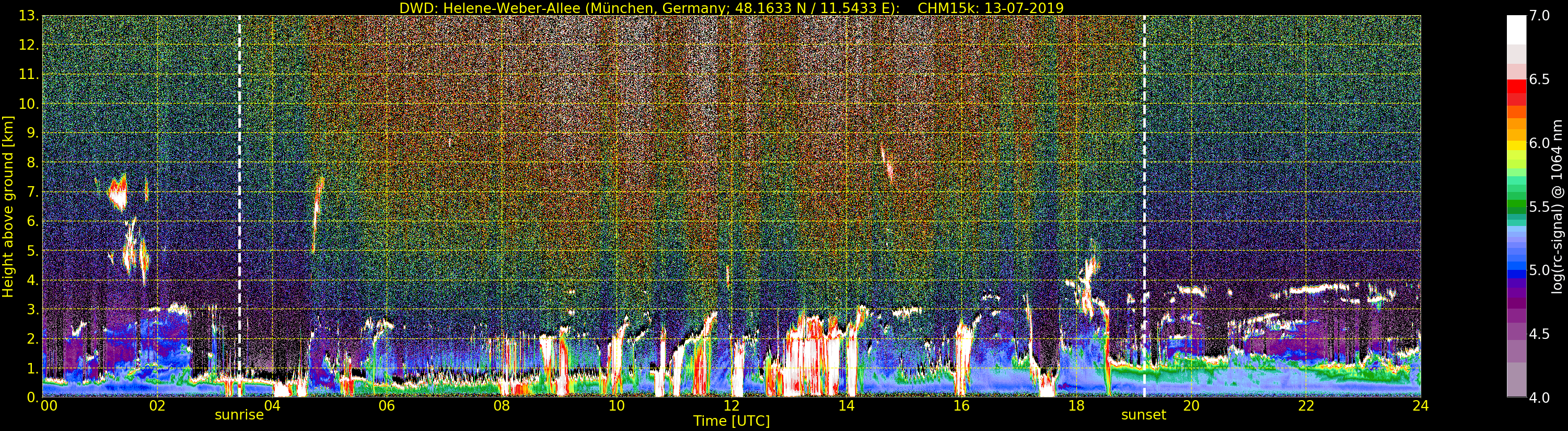Click the slanted cloud streak near 05 UTC at 6 km
The image size is (1568, 431).
317,214
